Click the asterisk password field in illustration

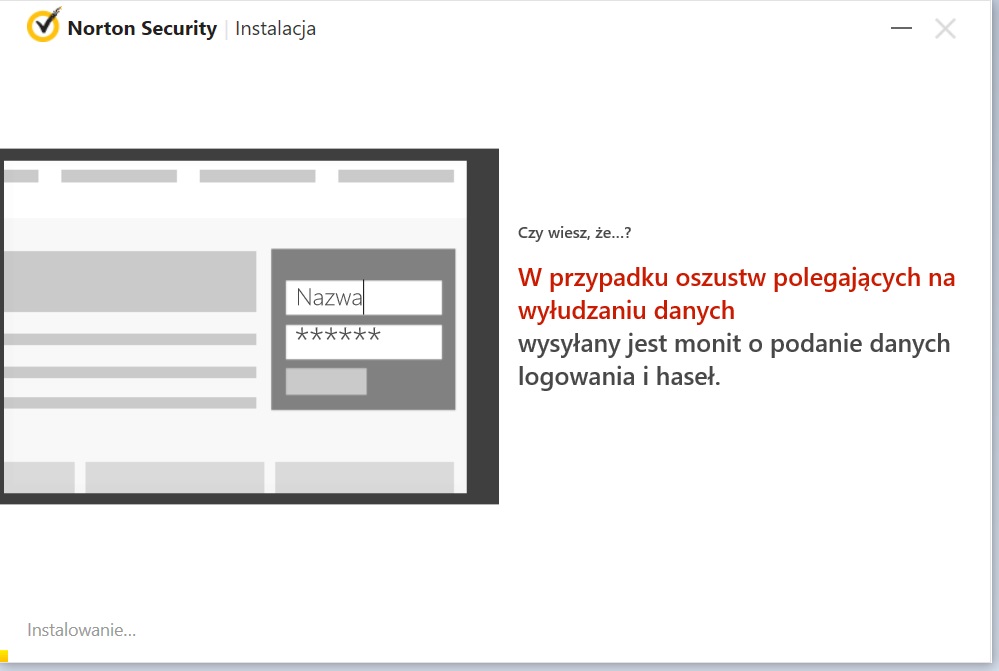[x=363, y=341]
